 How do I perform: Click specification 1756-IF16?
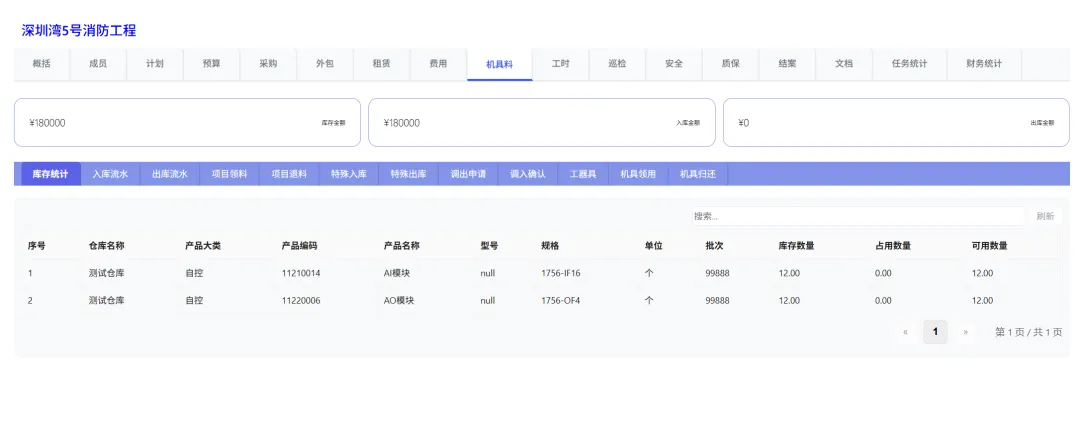pyautogui.click(x=561, y=273)
